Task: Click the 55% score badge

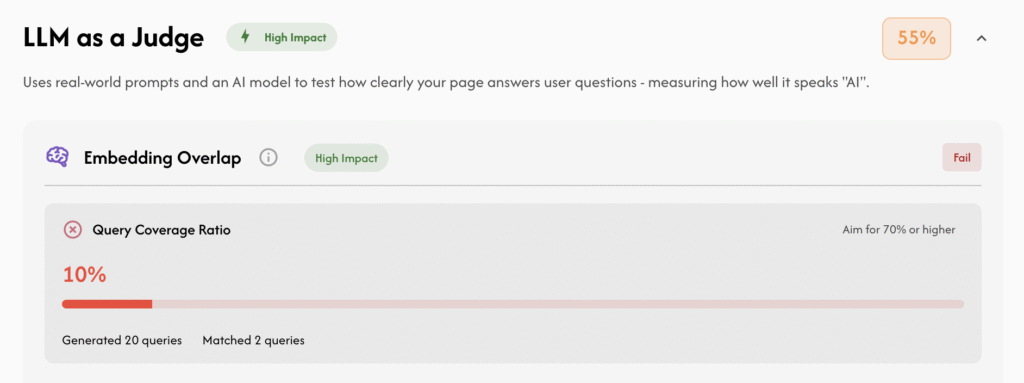Action: pos(916,39)
